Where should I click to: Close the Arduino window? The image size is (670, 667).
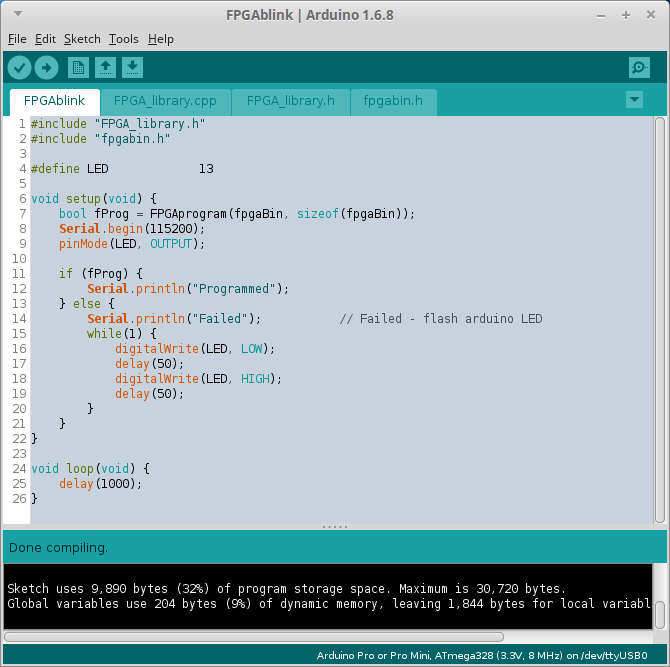click(651, 15)
